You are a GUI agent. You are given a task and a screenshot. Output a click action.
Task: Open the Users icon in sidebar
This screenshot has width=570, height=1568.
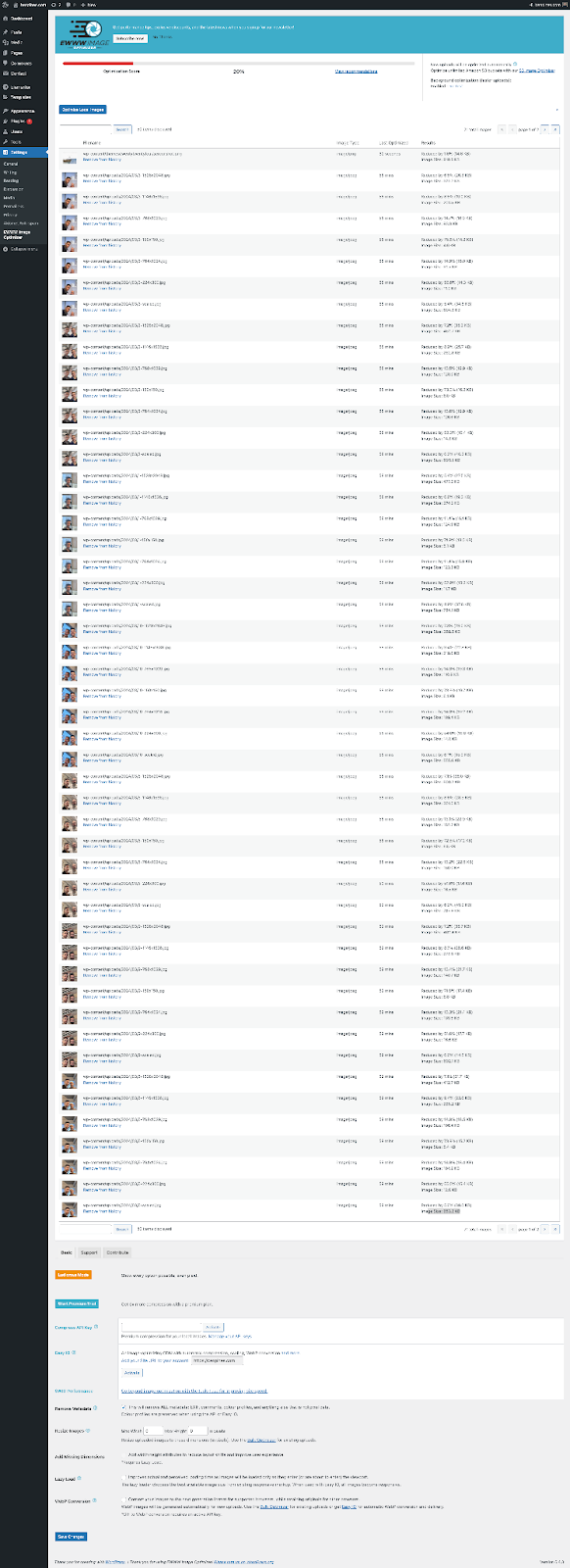tap(6, 130)
